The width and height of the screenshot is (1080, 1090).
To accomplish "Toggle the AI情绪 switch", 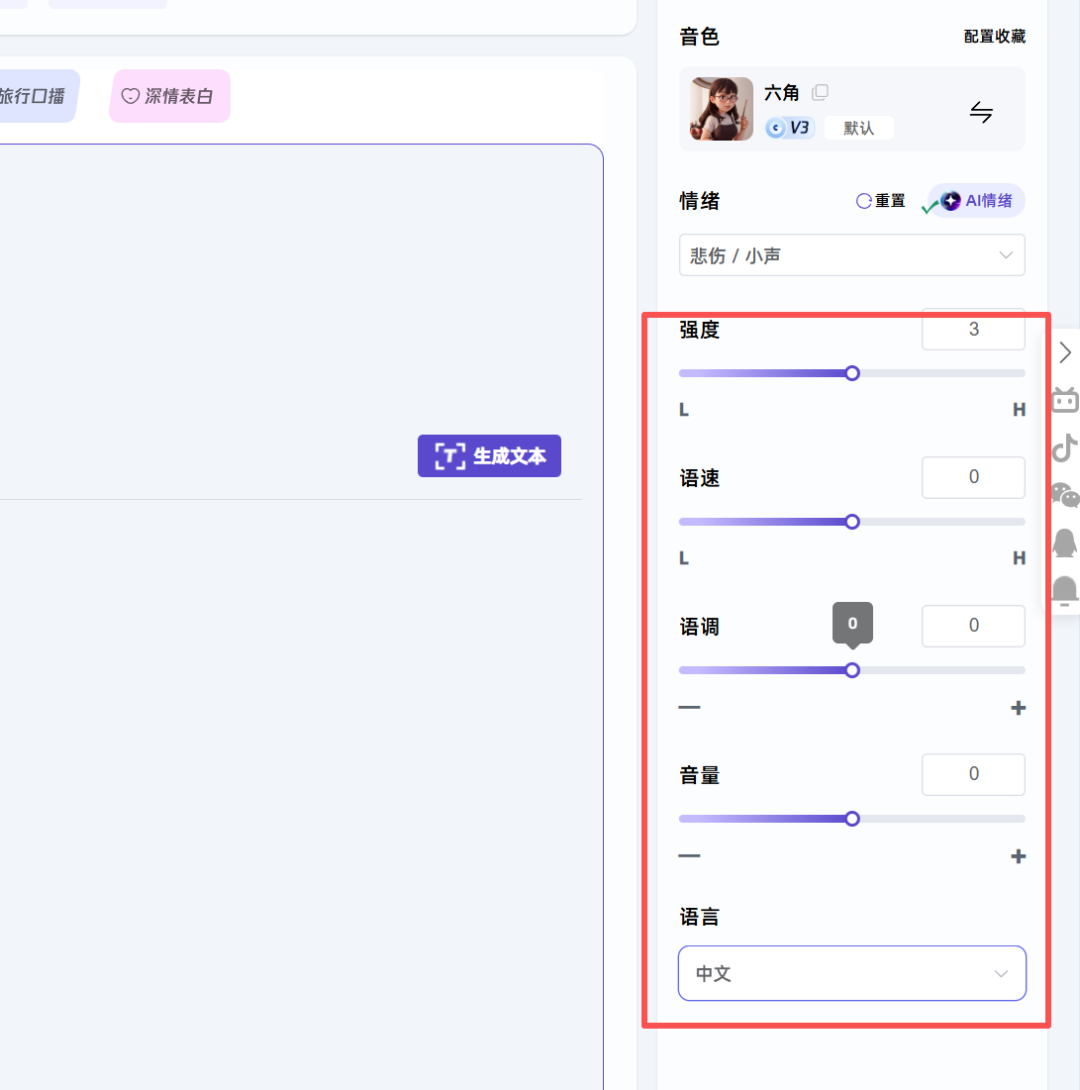I will pos(973,200).
